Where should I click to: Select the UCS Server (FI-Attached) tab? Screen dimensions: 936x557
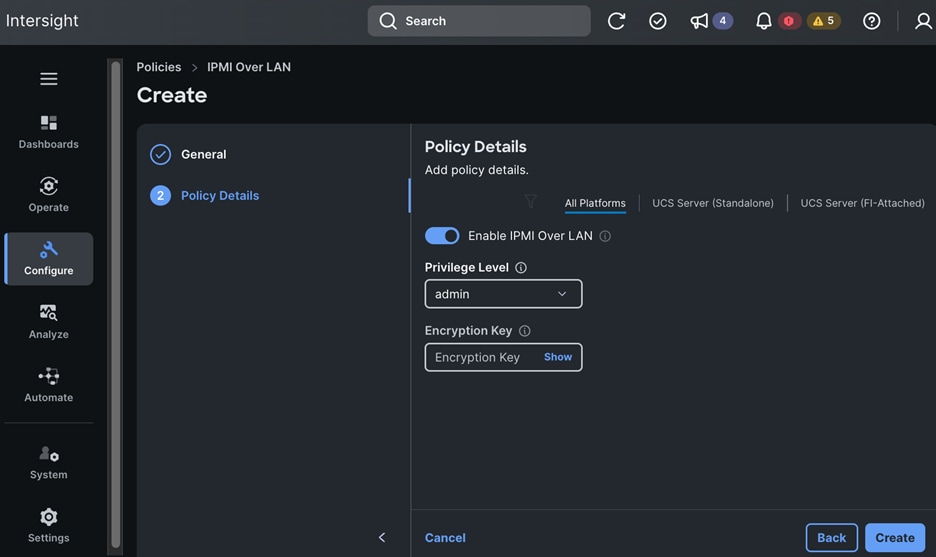pos(862,203)
